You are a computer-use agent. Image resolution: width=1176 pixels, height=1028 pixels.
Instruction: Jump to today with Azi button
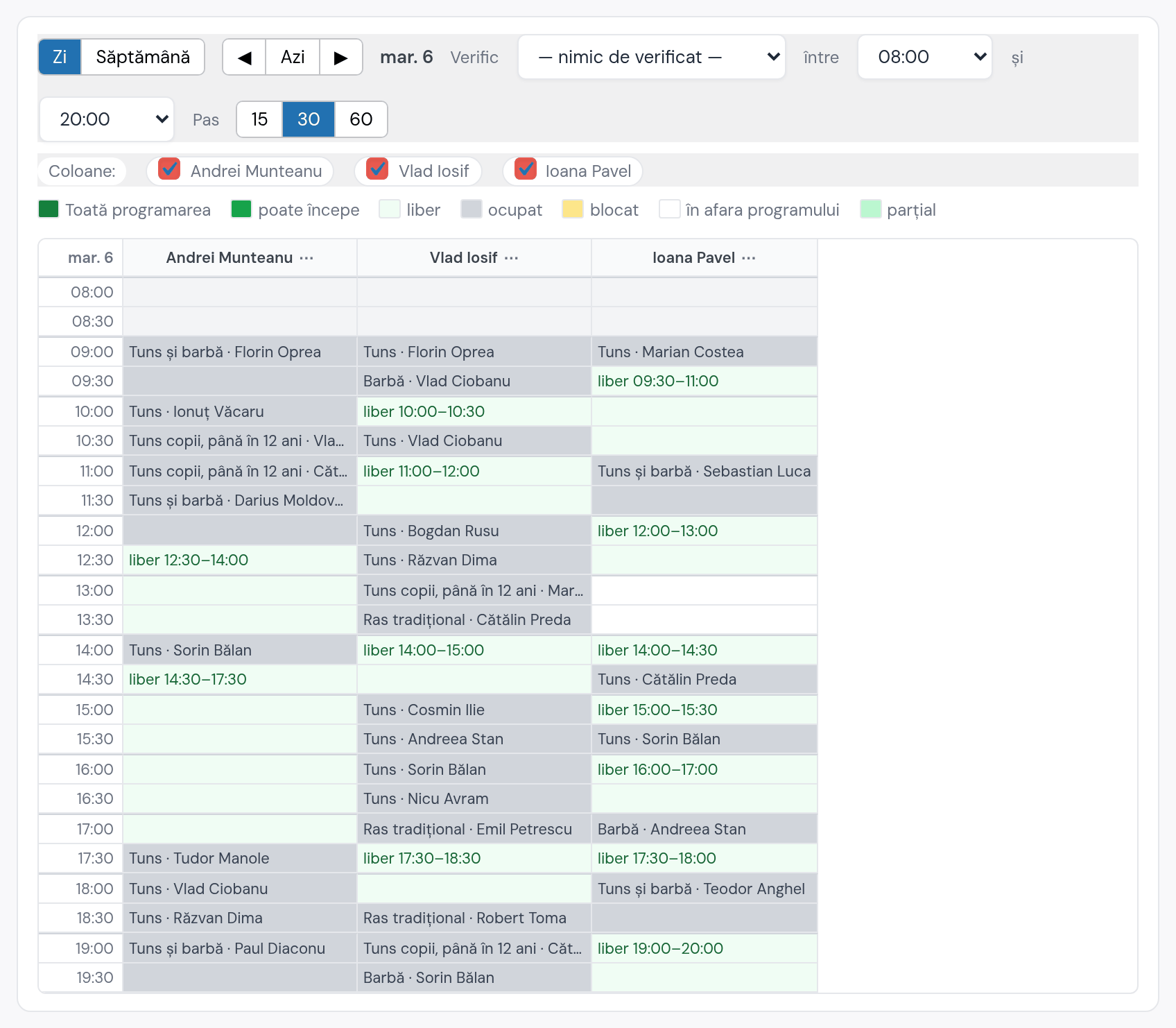pyautogui.click(x=293, y=57)
